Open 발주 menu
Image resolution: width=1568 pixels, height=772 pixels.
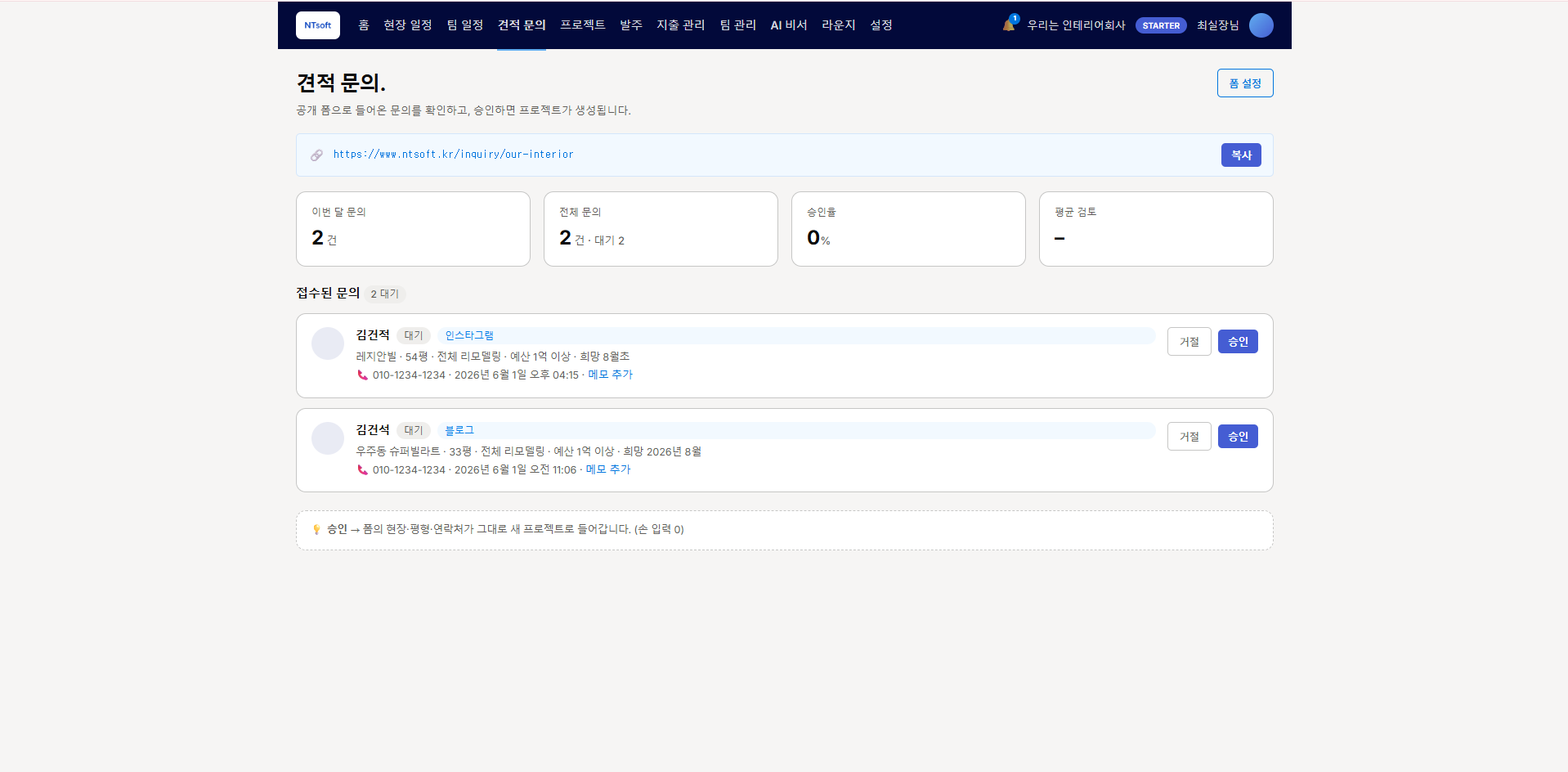[x=631, y=25]
